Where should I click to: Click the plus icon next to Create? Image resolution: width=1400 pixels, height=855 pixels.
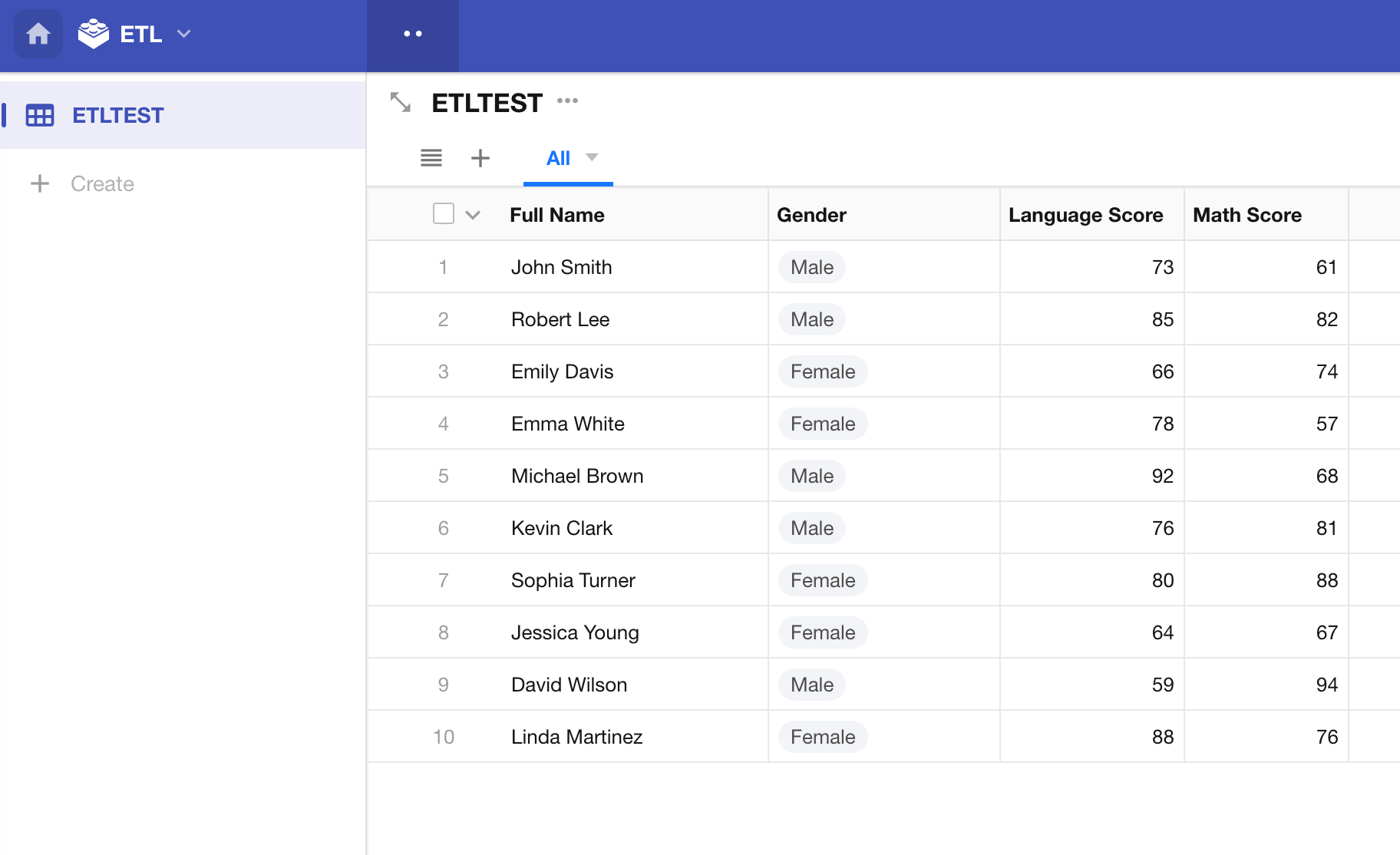pyautogui.click(x=40, y=183)
